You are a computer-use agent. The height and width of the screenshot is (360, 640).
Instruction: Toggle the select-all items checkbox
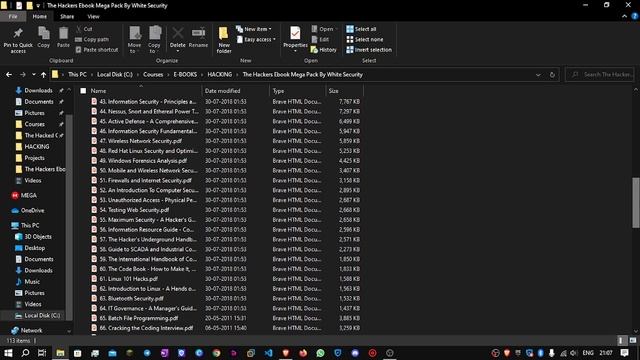point(83,91)
